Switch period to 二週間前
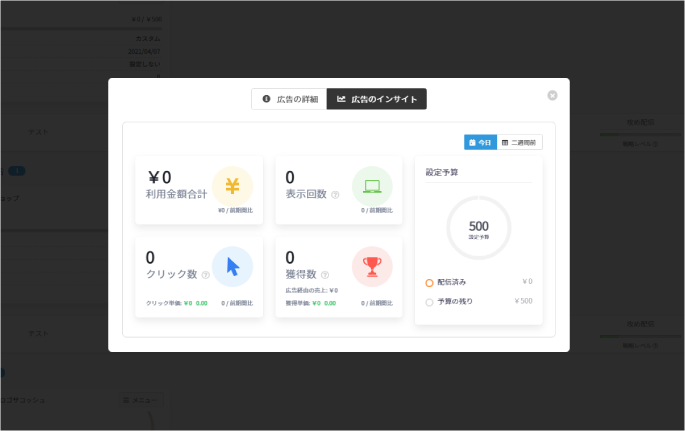 519,142
